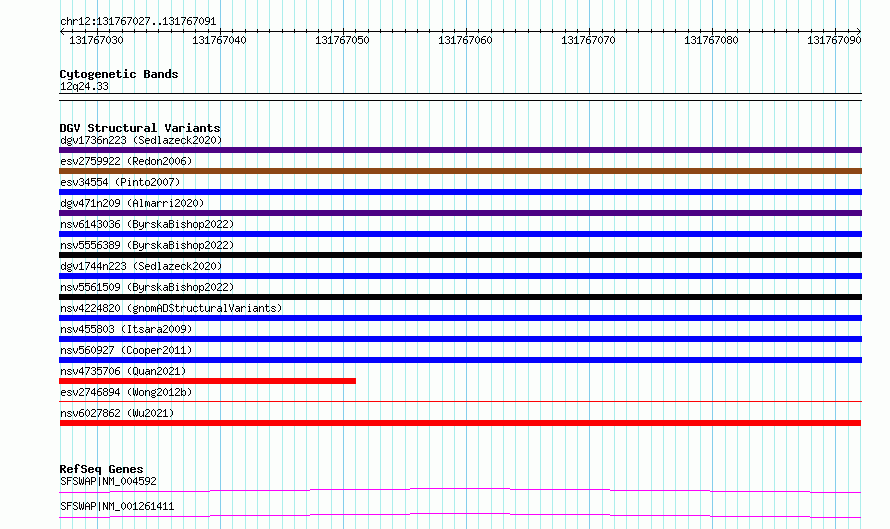Click ruler position 131767050

tap(342, 40)
